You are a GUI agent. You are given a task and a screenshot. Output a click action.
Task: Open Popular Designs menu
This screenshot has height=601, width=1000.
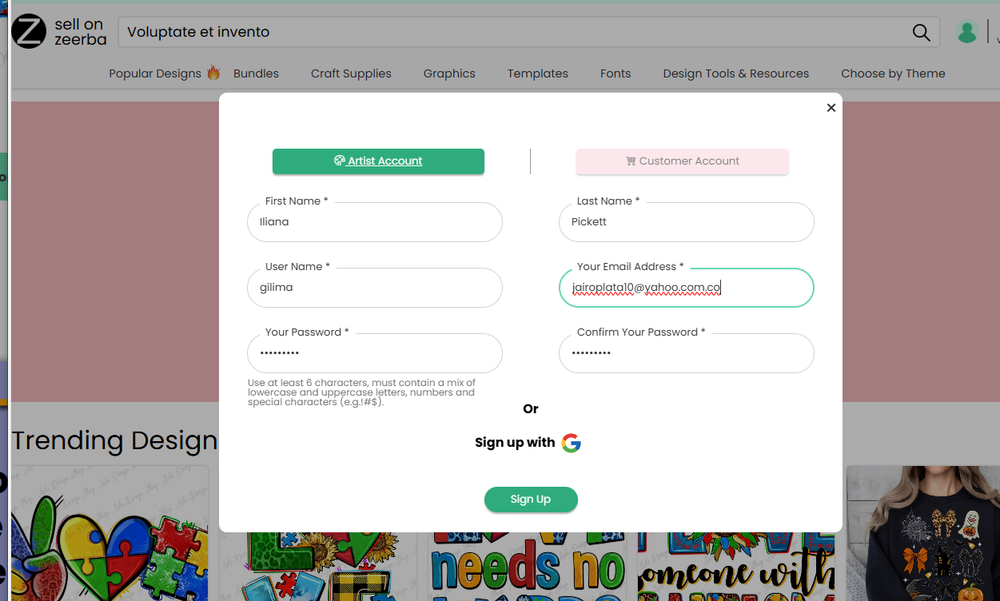[x=155, y=73]
